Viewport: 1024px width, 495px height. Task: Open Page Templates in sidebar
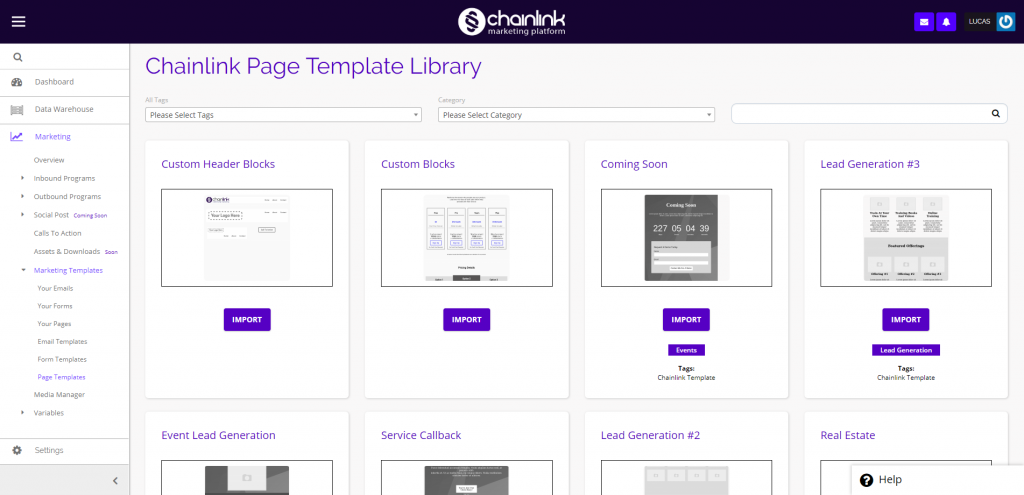tap(61, 377)
